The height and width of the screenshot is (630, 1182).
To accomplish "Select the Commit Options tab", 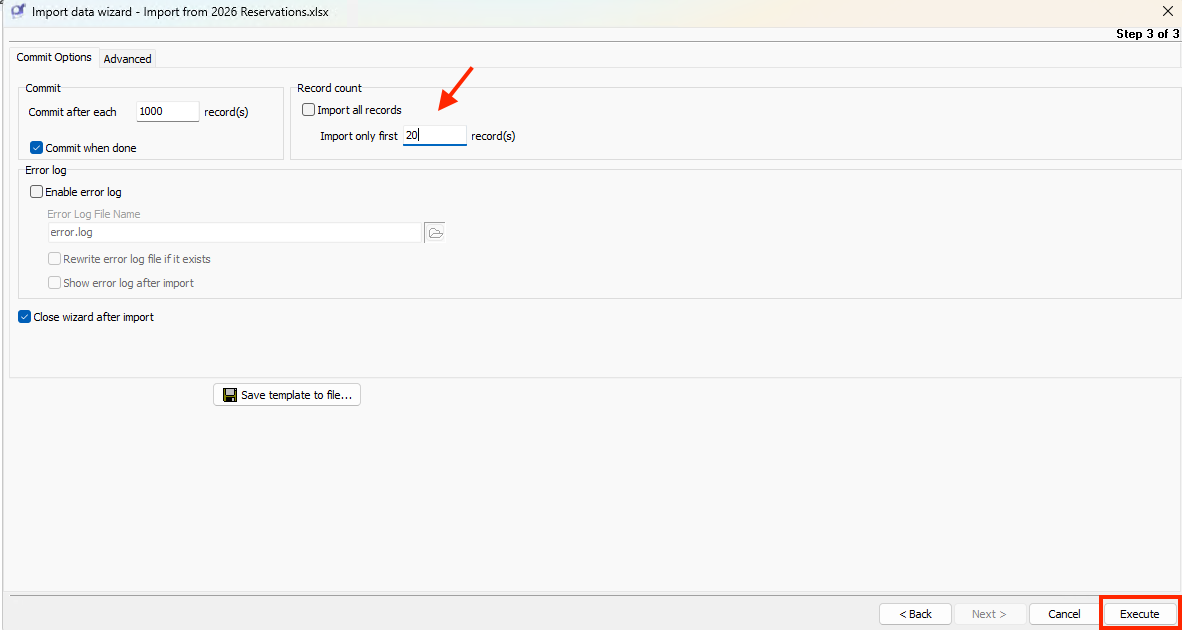I will 54,58.
